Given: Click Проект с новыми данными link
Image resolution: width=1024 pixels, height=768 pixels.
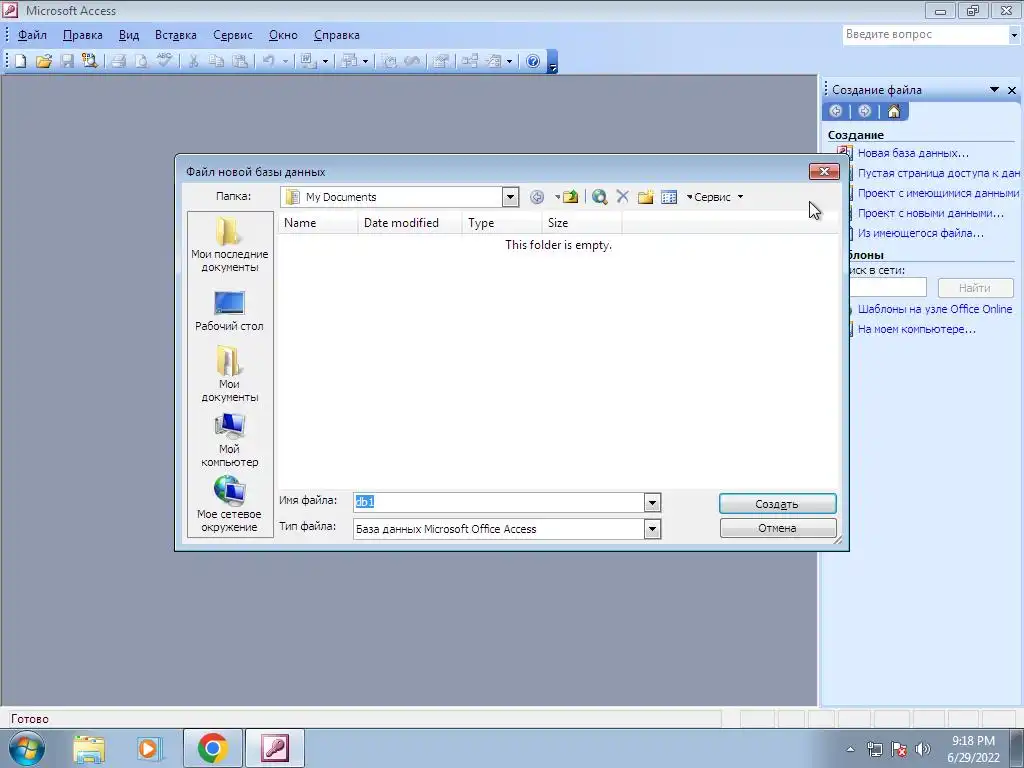Looking at the screenshot, I should (x=931, y=213).
